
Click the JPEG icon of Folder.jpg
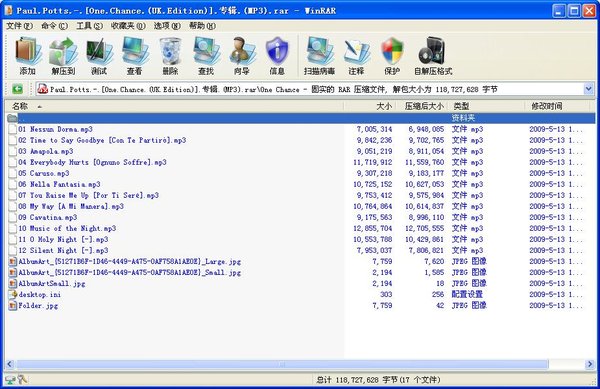tap(13, 306)
